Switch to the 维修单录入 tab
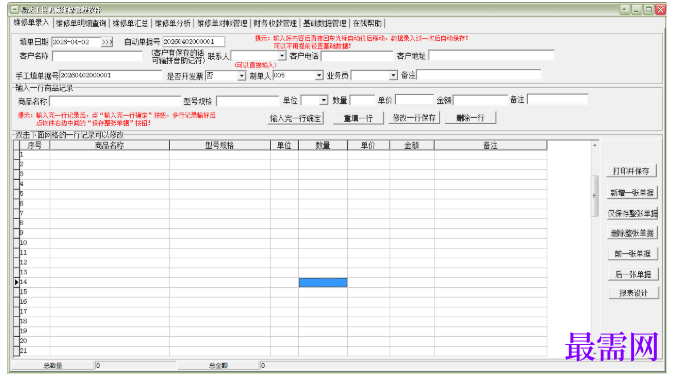Viewport: 677px width, 378px height. point(31,22)
